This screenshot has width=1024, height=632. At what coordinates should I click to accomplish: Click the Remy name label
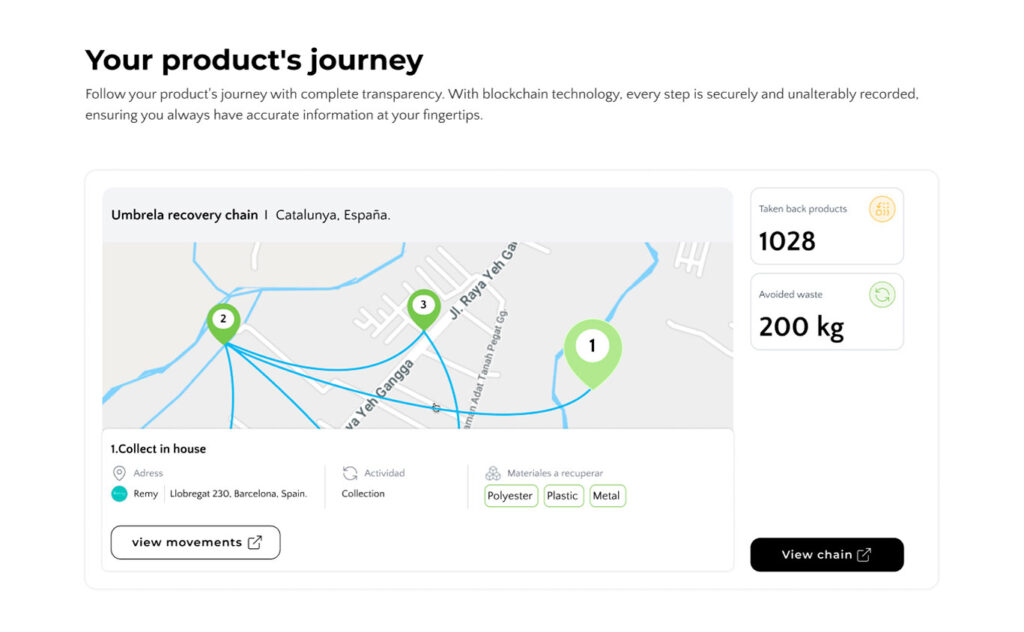[146, 494]
